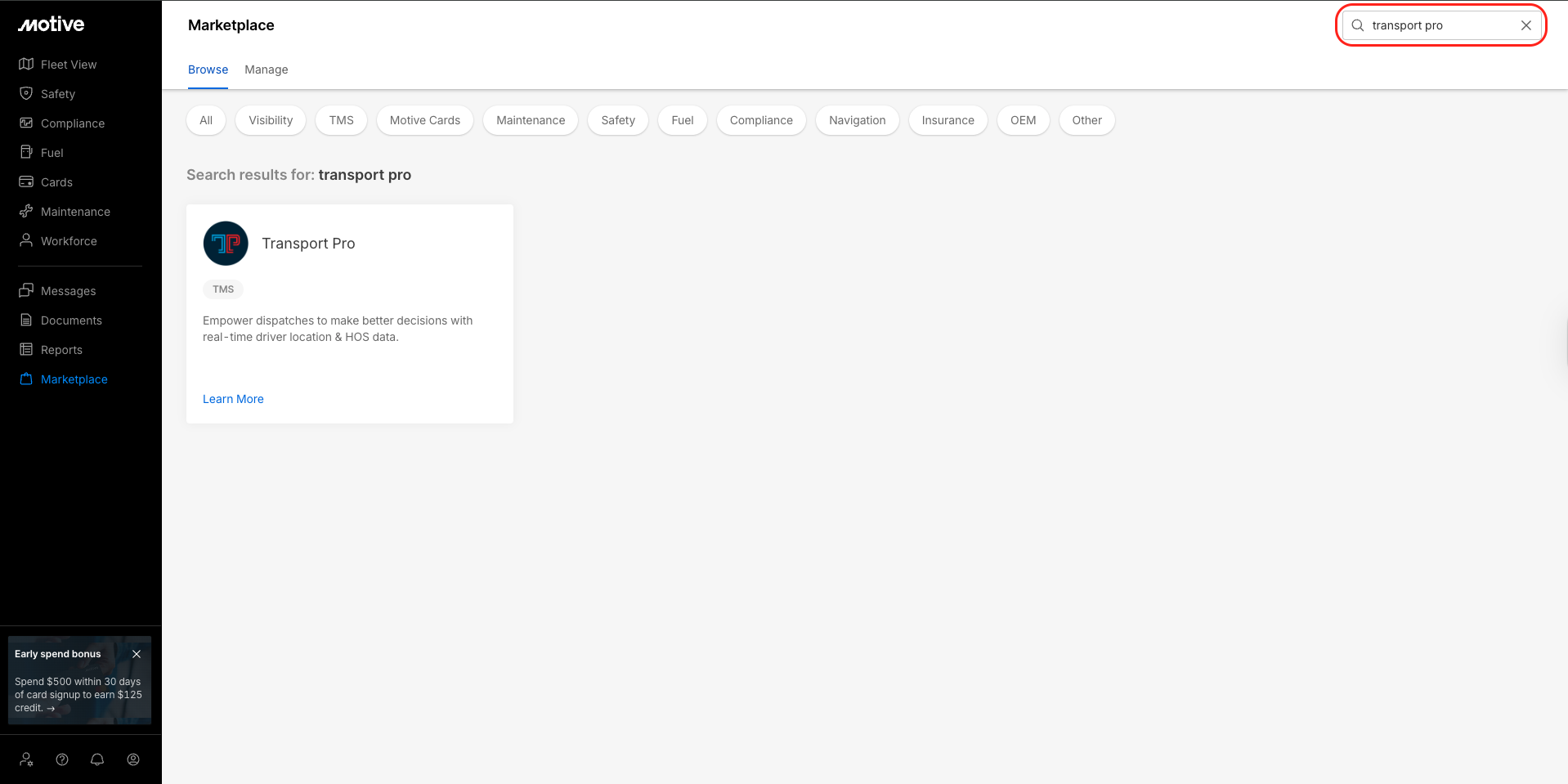Viewport: 1568px width, 784px height.
Task: Click the search results heading text
Action: click(298, 175)
